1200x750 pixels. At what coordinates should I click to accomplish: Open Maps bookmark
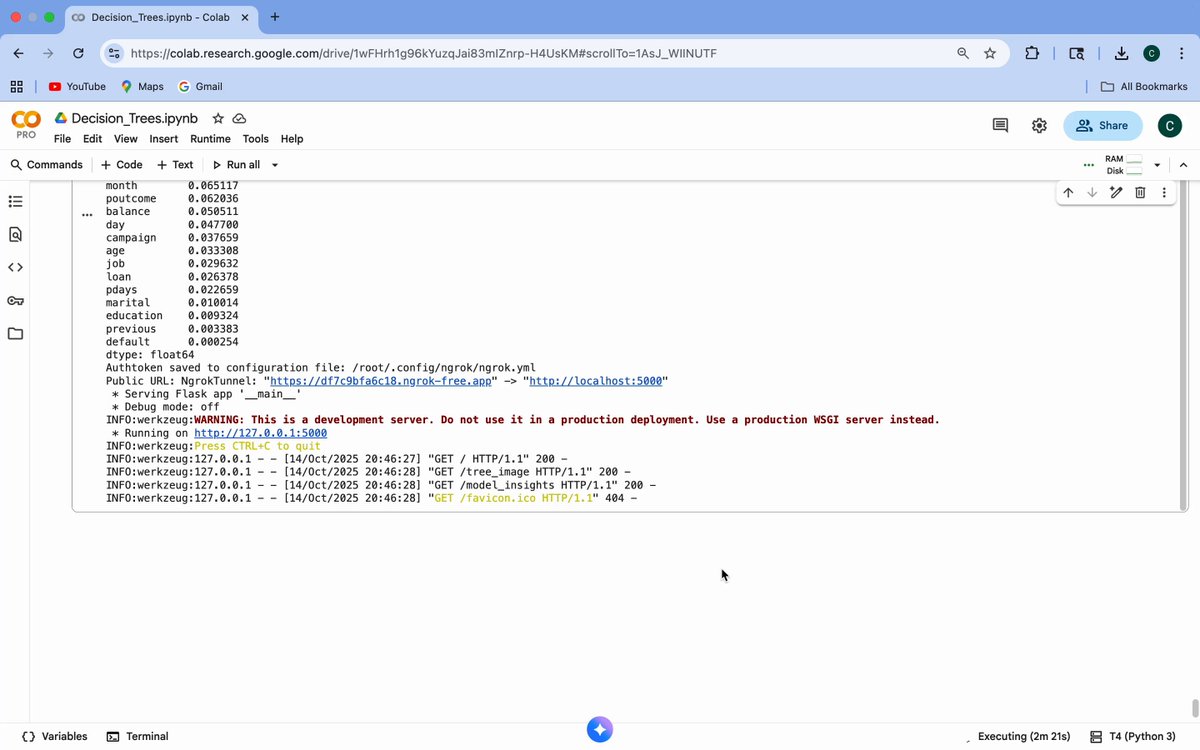(x=142, y=87)
